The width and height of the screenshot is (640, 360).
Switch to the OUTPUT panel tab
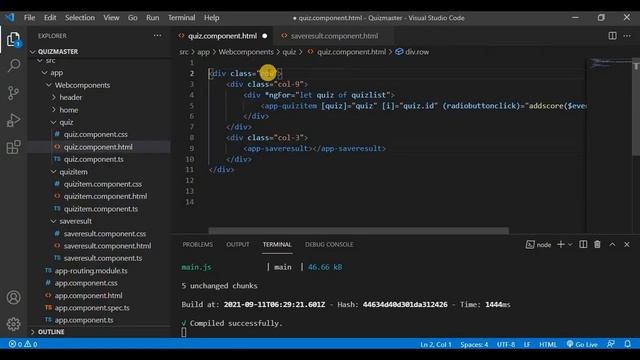coord(238,244)
